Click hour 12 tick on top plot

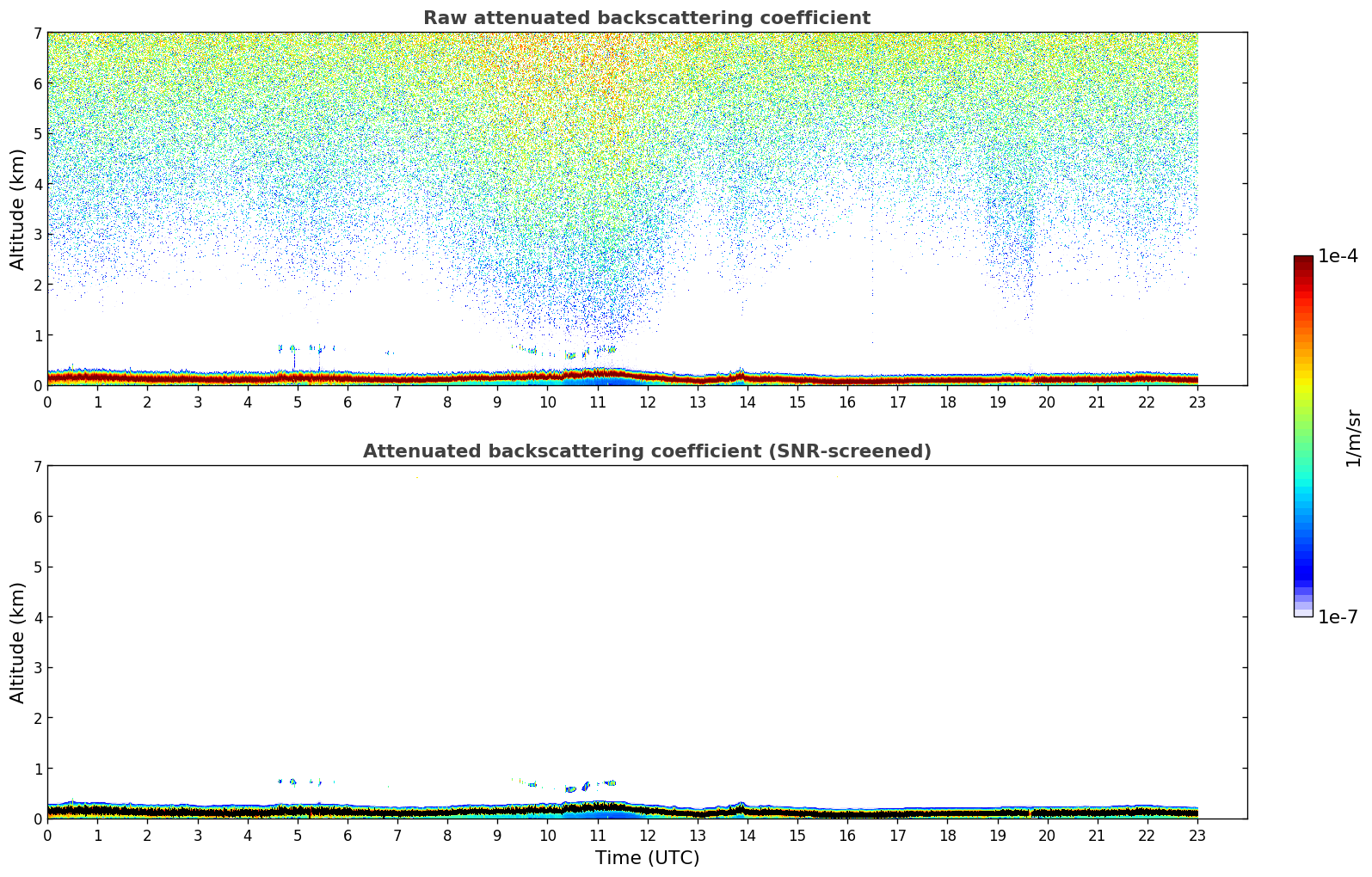(x=647, y=402)
